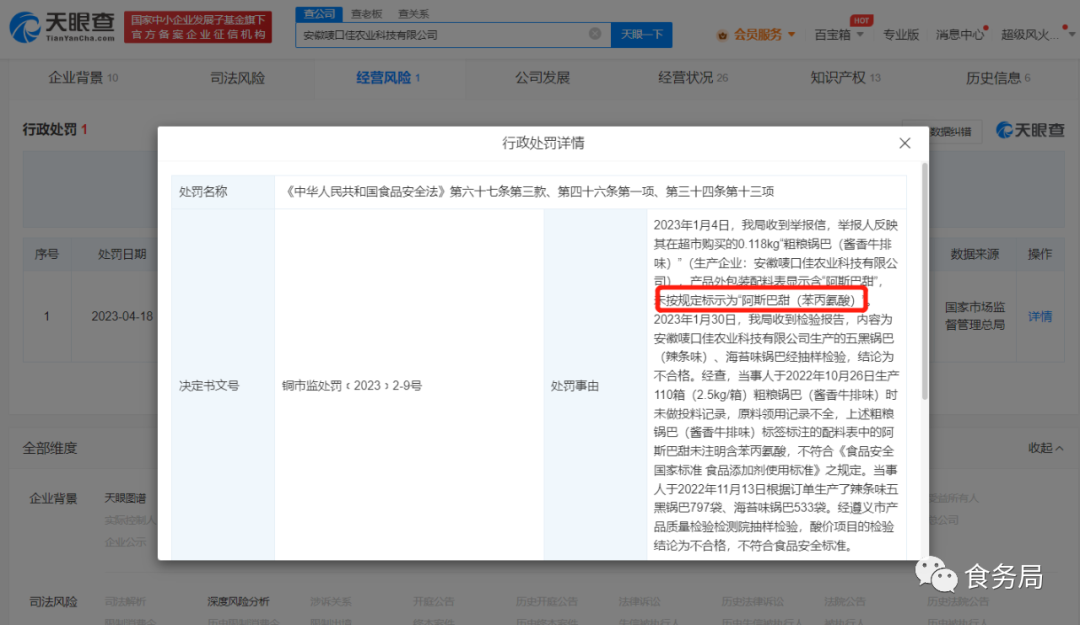1080x625 pixels.
Task: Click the crown icon beside 会员服务
Action: [x=722, y=35]
